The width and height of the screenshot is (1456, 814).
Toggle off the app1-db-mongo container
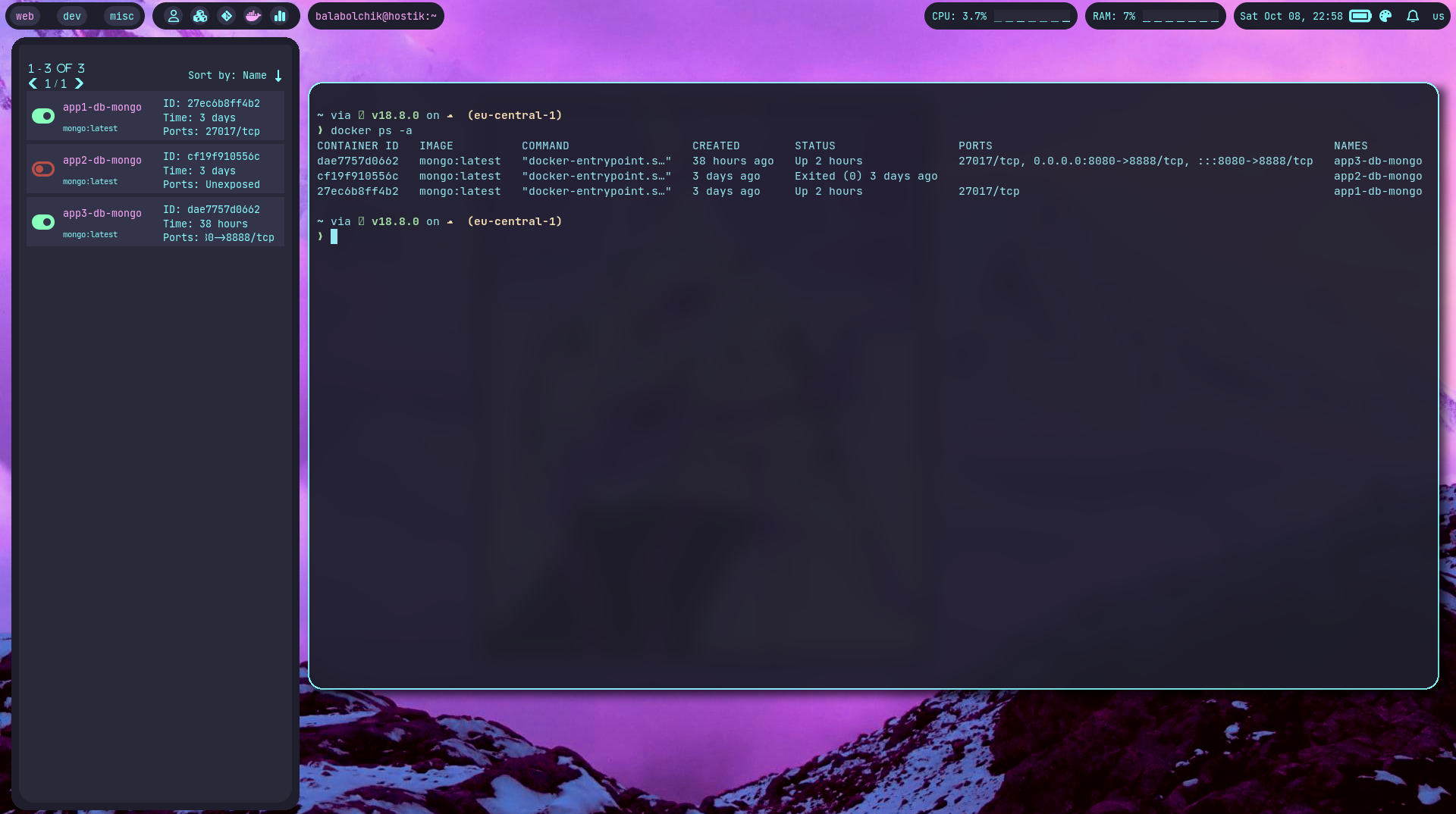[43, 116]
